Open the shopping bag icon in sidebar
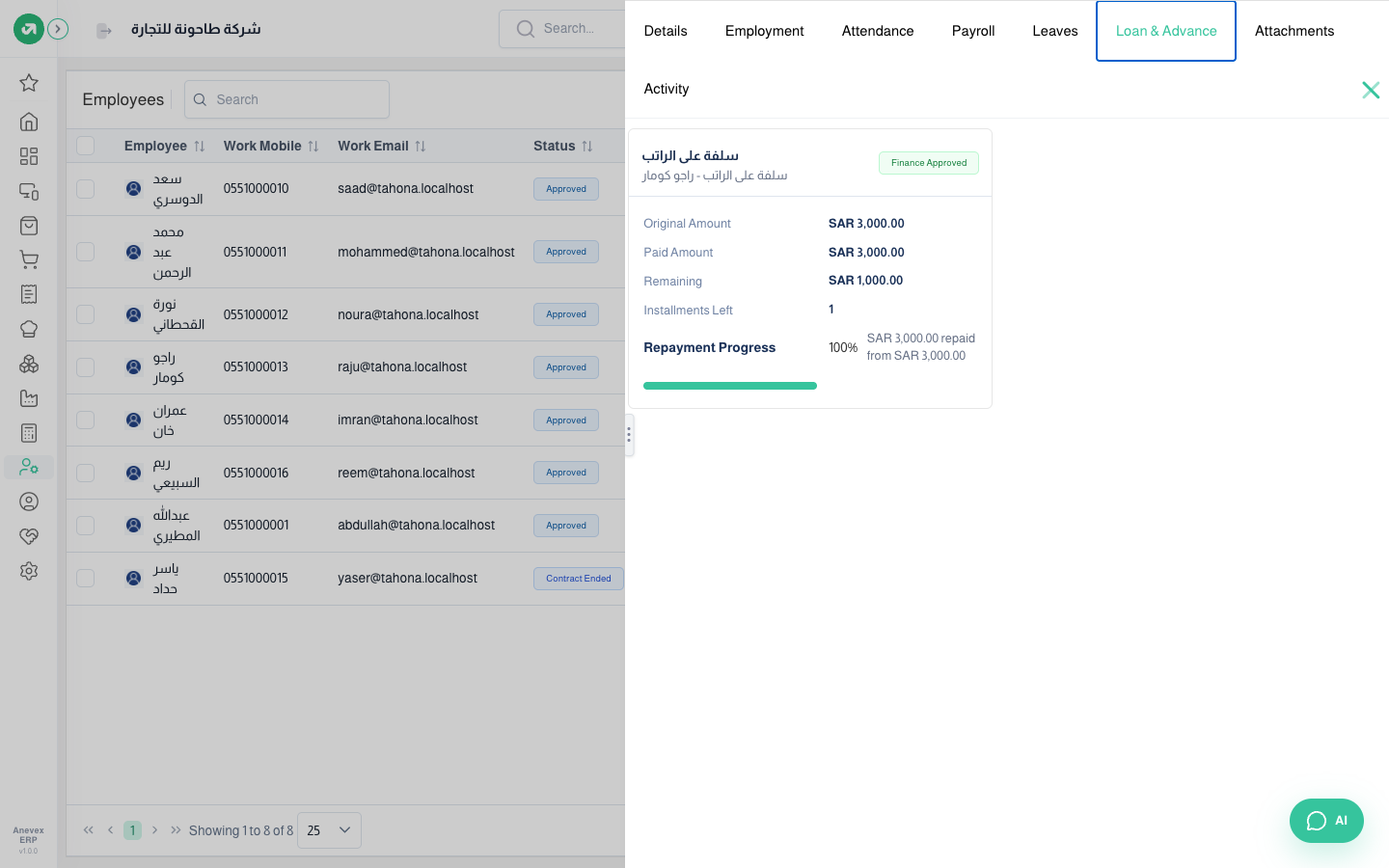1389x868 pixels. (x=29, y=226)
